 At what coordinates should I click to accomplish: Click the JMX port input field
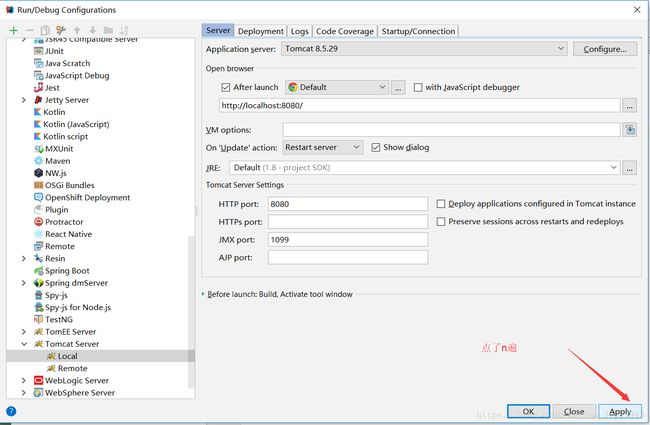click(348, 240)
